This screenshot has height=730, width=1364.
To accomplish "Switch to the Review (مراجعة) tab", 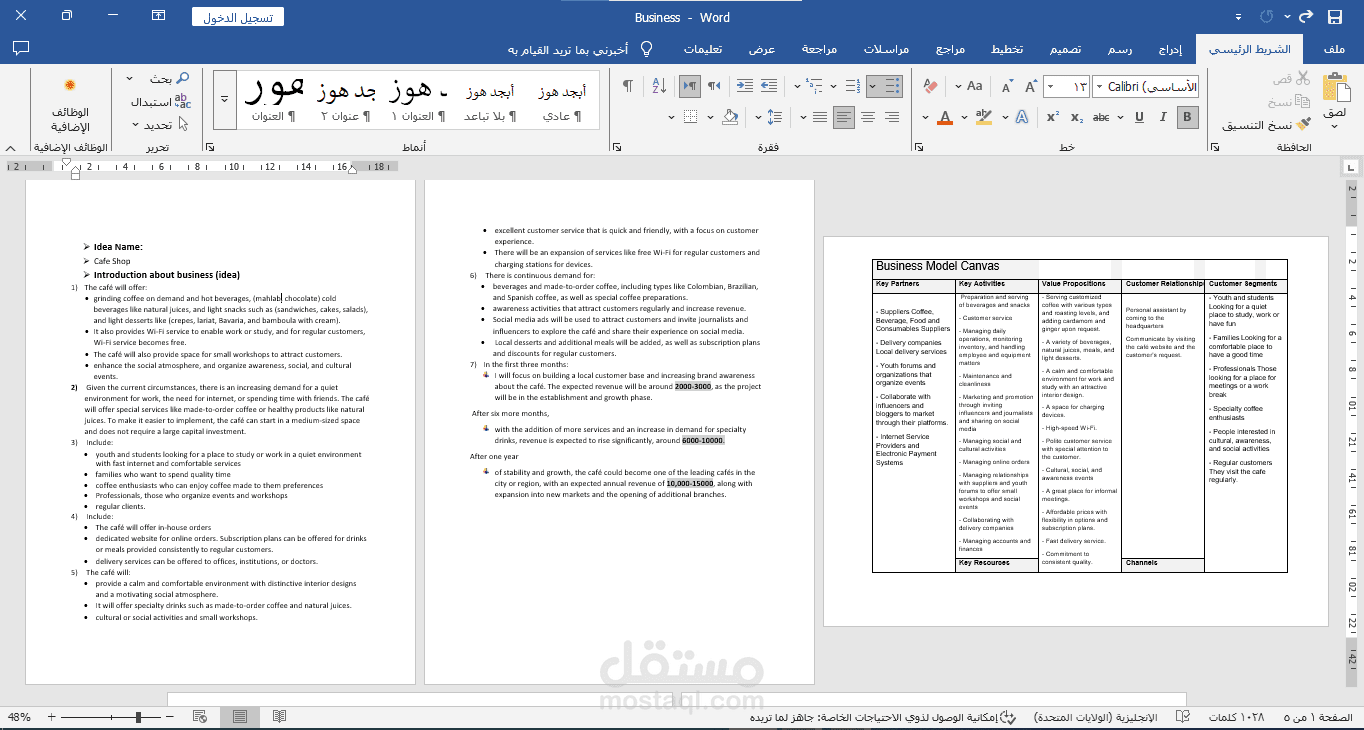I will (819, 49).
